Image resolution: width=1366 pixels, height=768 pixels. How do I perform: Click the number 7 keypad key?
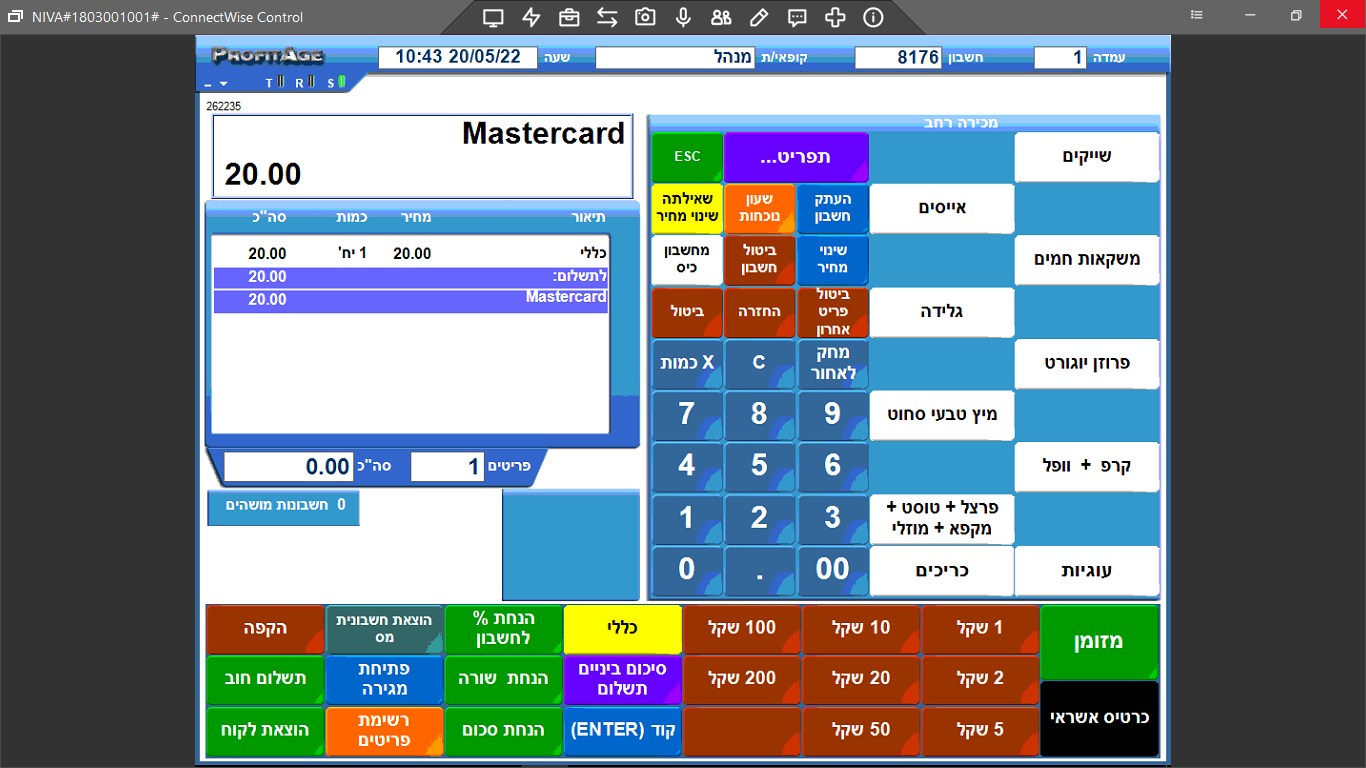click(687, 415)
